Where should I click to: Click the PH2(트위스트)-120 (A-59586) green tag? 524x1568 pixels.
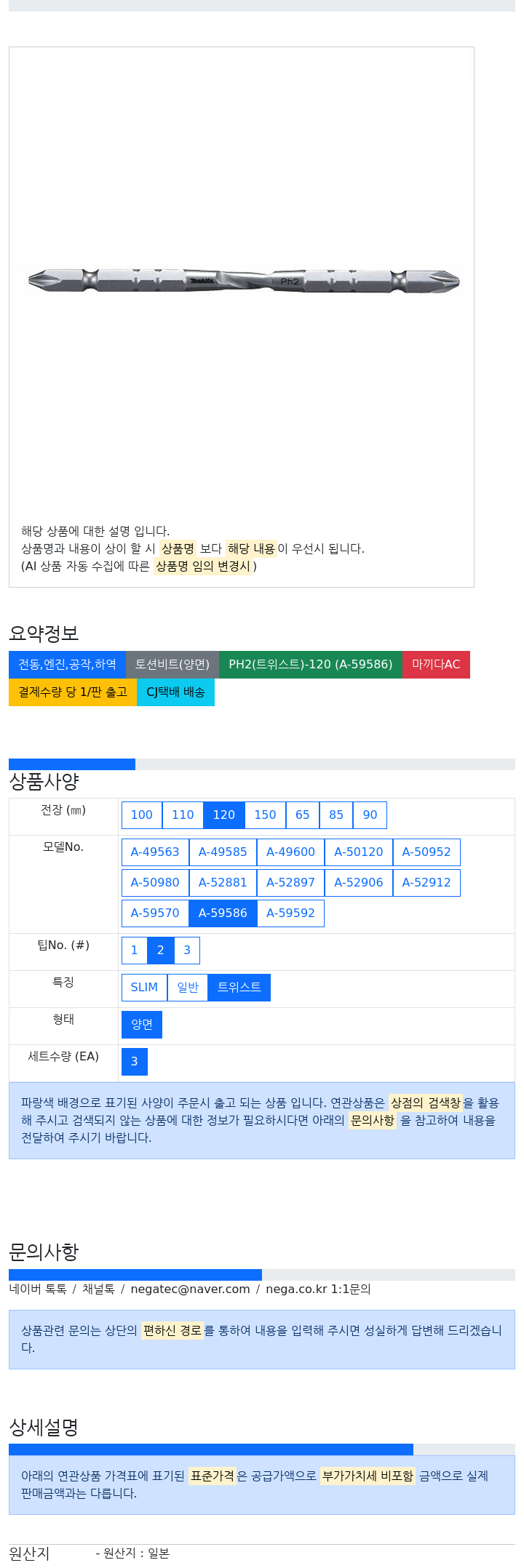coord(311,665)
